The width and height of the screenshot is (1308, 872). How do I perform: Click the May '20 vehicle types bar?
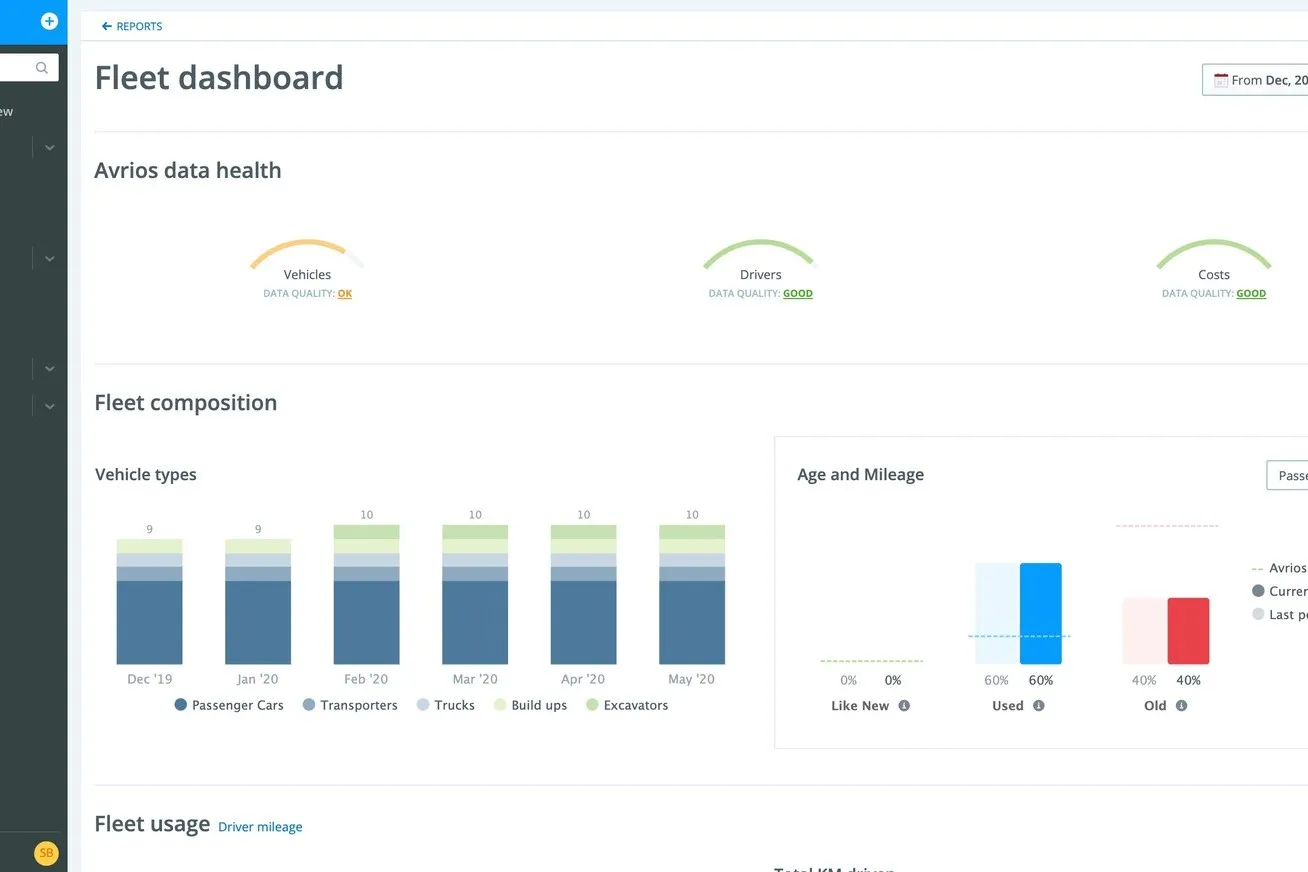pos(692,594)
